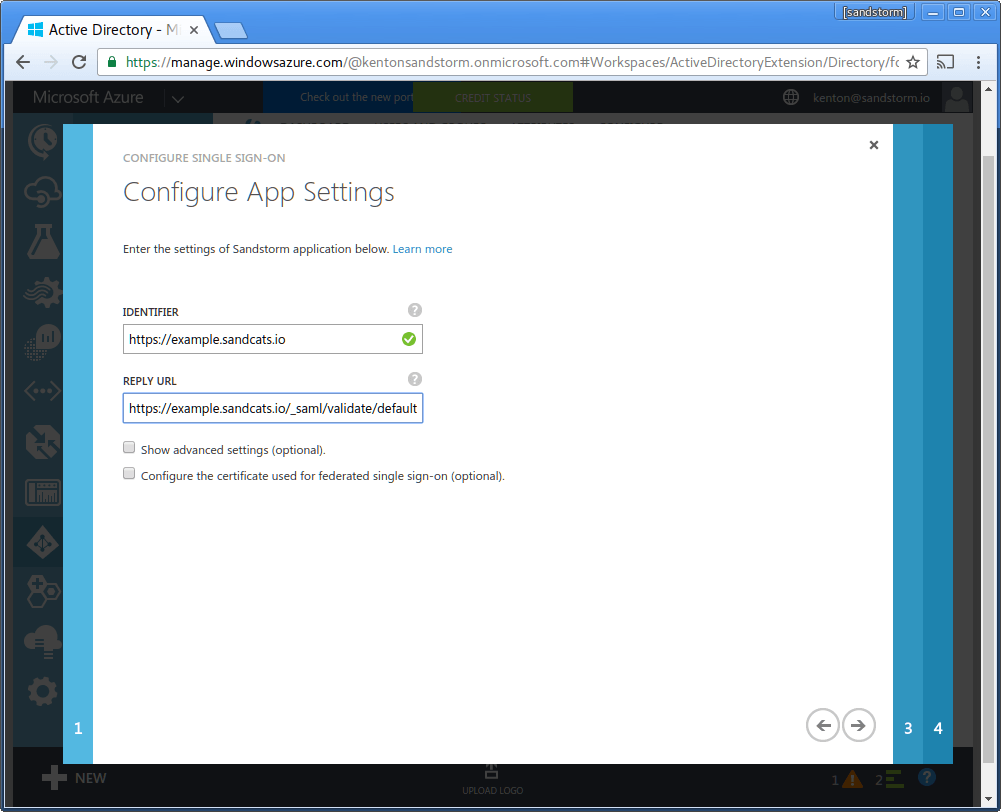
Task: Expand the Microsoft Azure dropdown chevron
Action: tap(178, 98)
